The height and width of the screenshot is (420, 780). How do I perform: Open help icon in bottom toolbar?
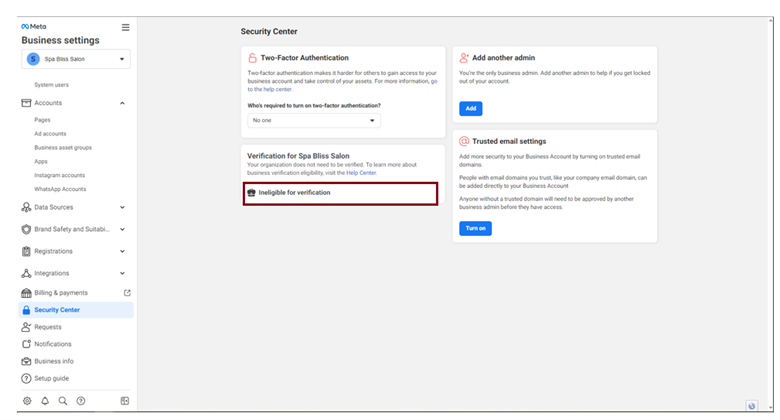[x=81, y=401]
